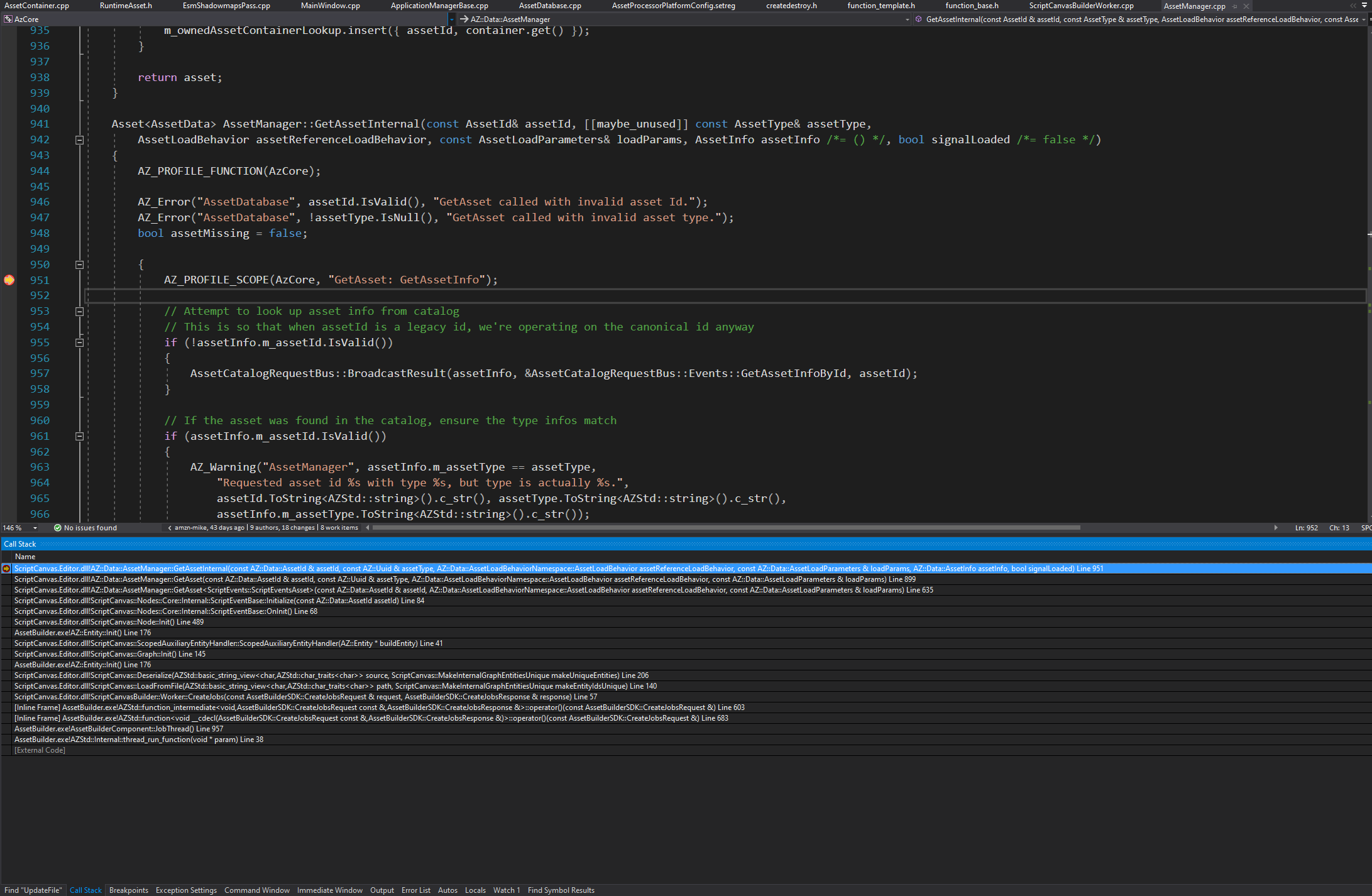Image resolution: width=1372 pixels, height=896 pixels.
Task: Open the zoom level 146 % dropdown
Action: coord(35,528)
